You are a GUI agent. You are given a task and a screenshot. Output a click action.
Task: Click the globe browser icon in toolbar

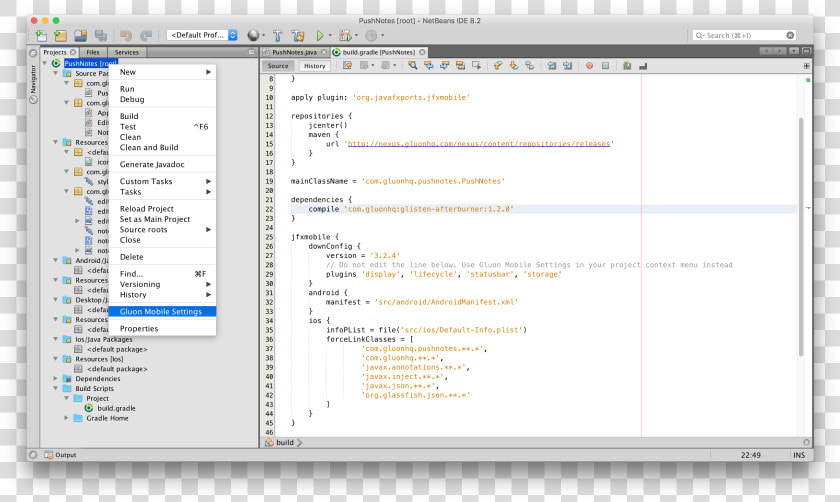[253, 35]
